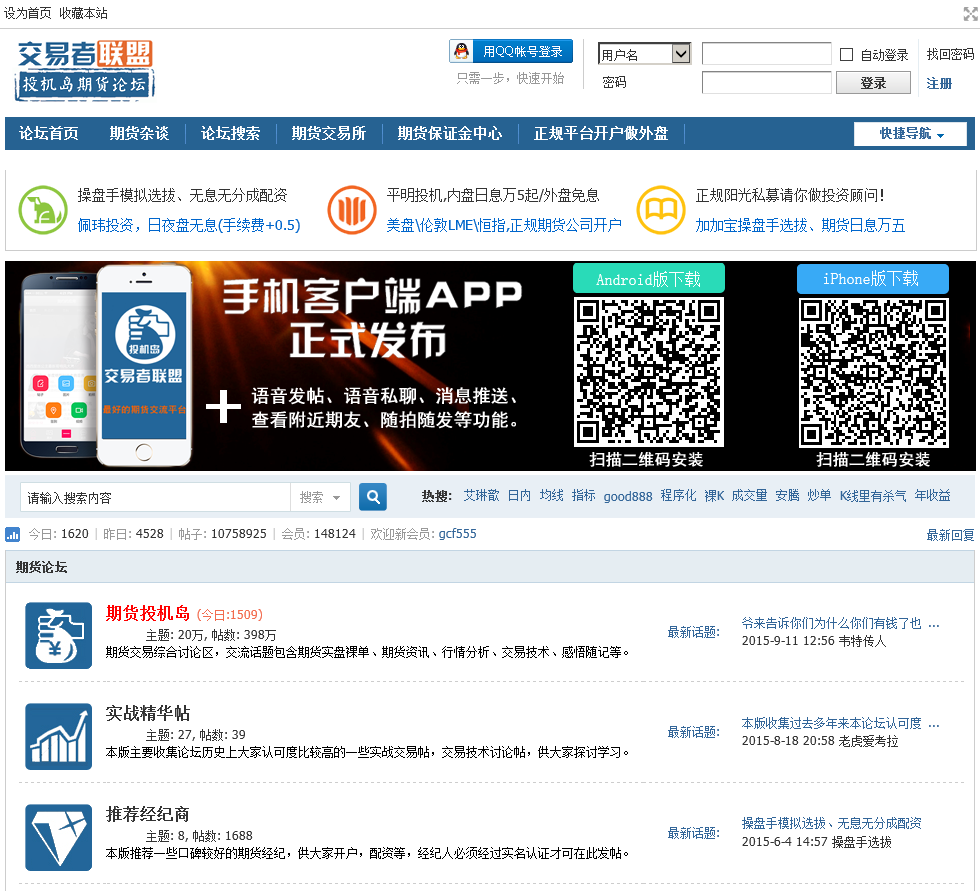Focus the 请输入搜索内容 search box

(x=155, y=497)
